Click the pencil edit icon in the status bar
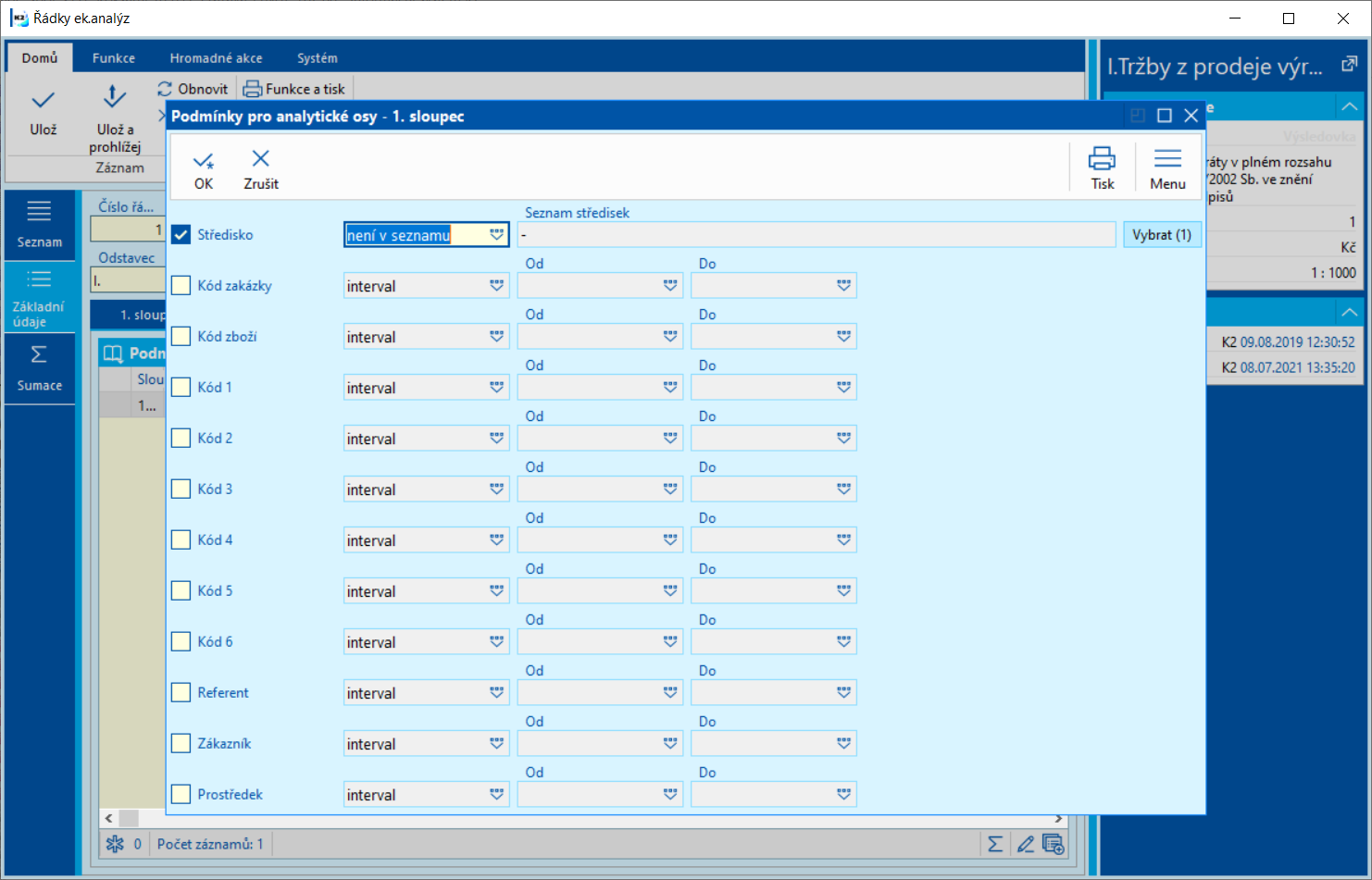 1025,844
